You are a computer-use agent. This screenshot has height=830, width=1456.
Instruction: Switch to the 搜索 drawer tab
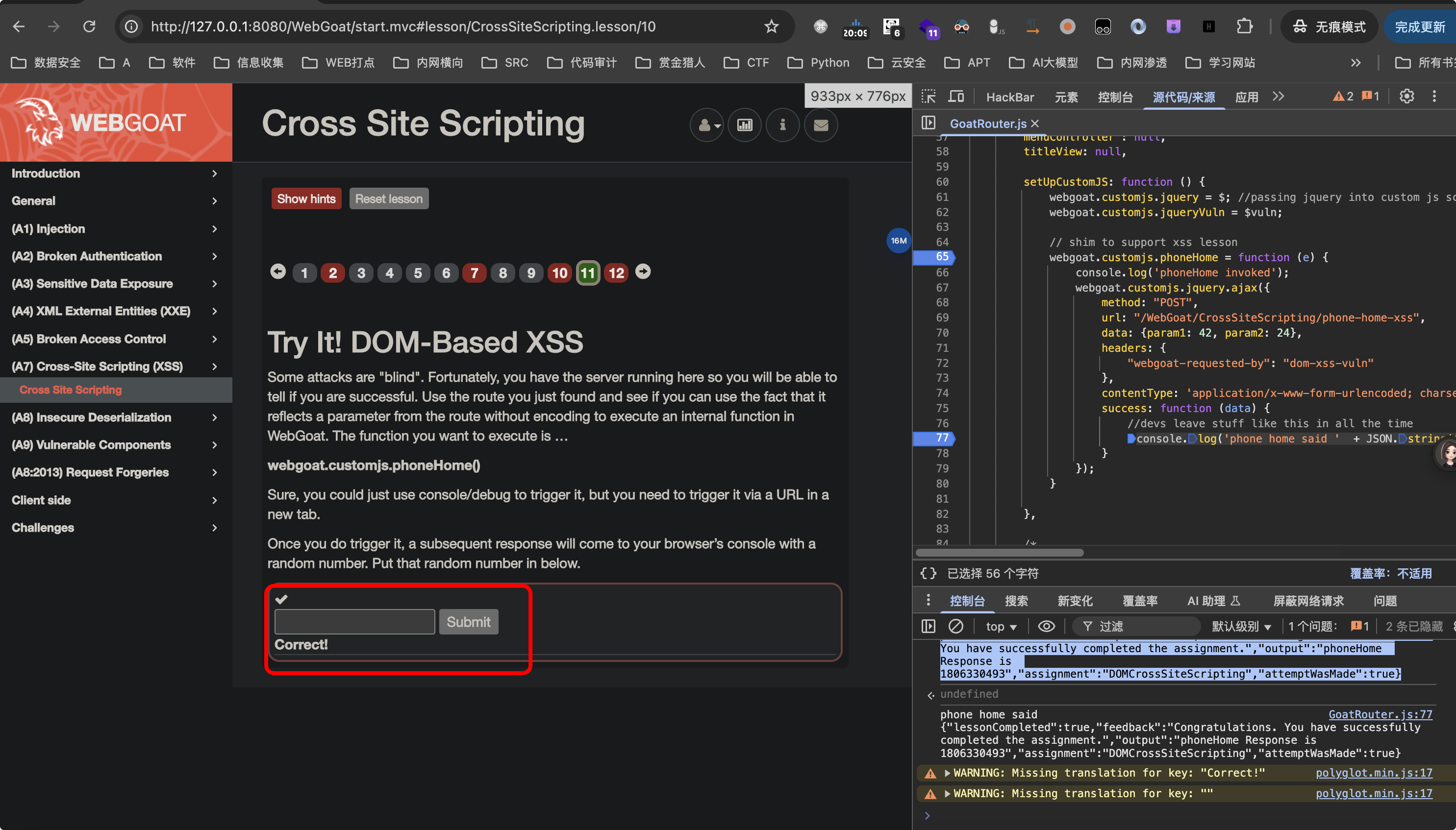click(1016, 600)
